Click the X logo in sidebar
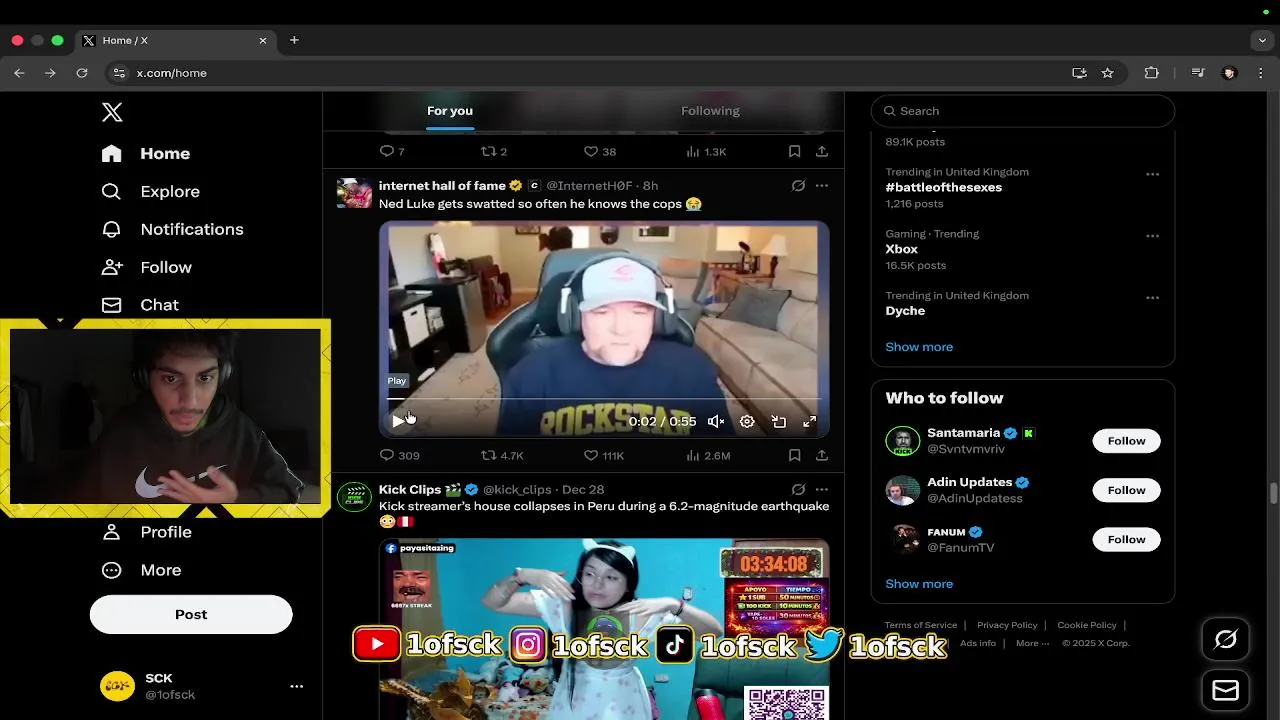 [x=112, y=112]
